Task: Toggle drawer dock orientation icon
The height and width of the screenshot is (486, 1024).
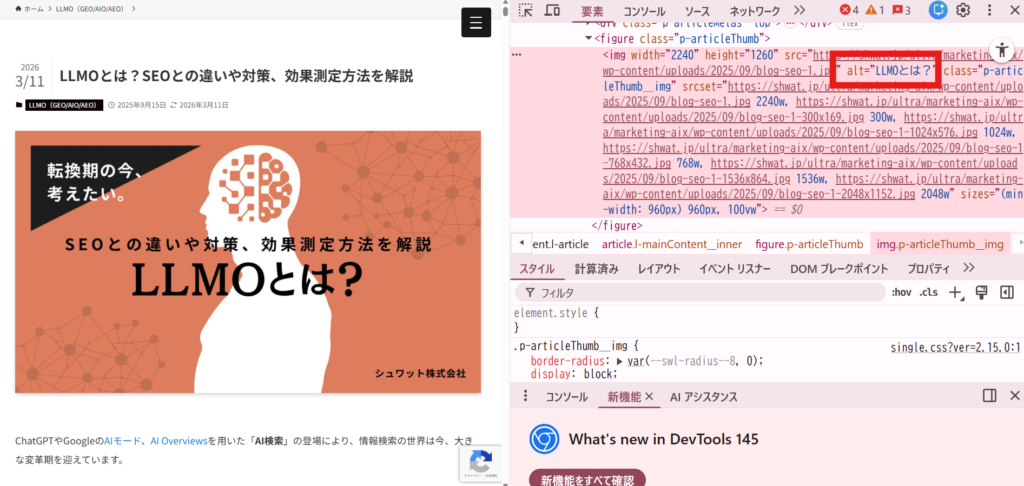Action: coord(989,396)
